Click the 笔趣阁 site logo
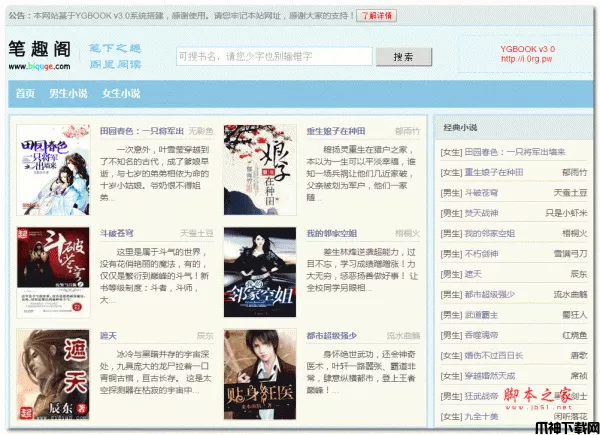 click(39, 55)
